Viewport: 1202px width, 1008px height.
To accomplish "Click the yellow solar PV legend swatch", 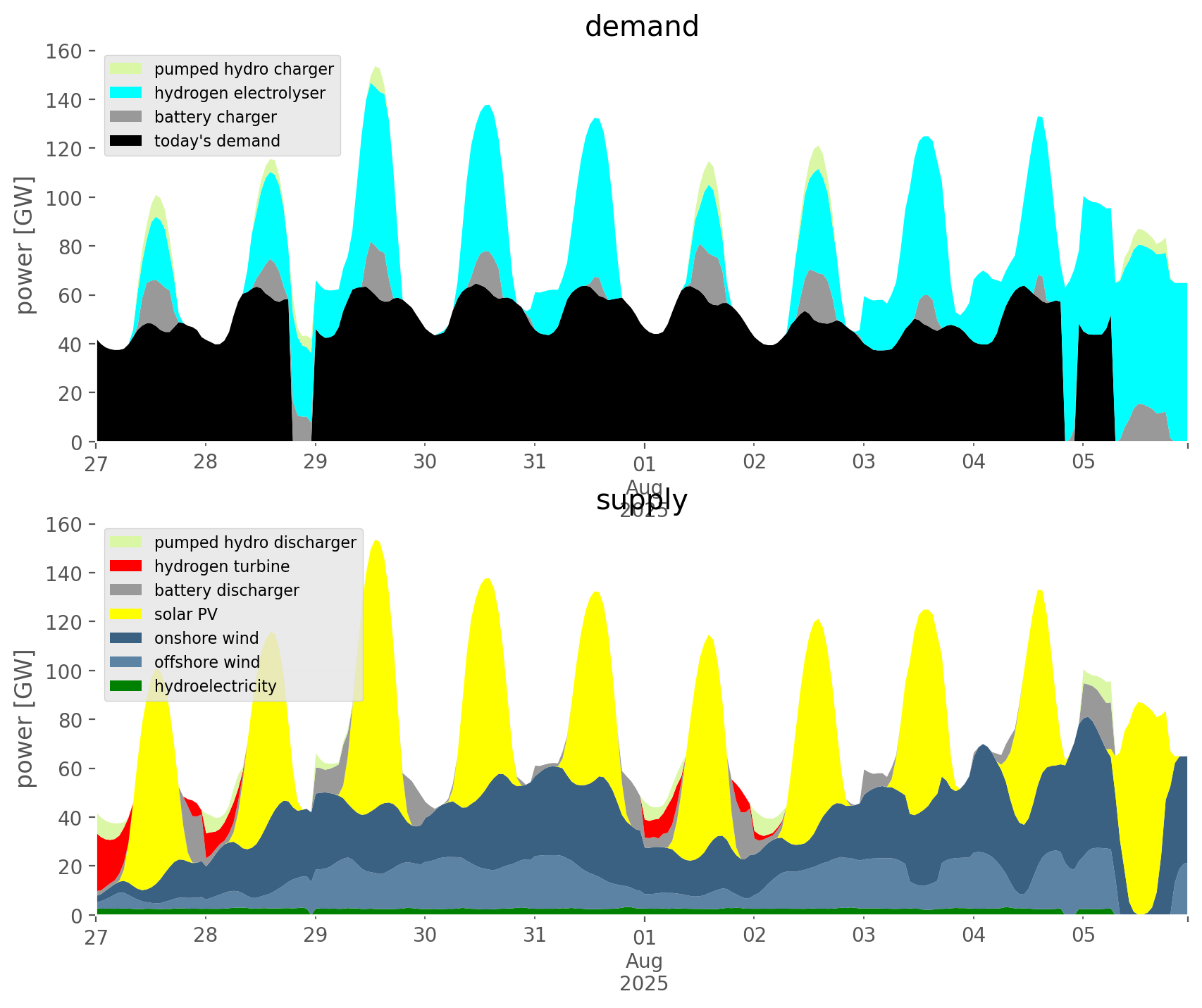I will (126, 614).
